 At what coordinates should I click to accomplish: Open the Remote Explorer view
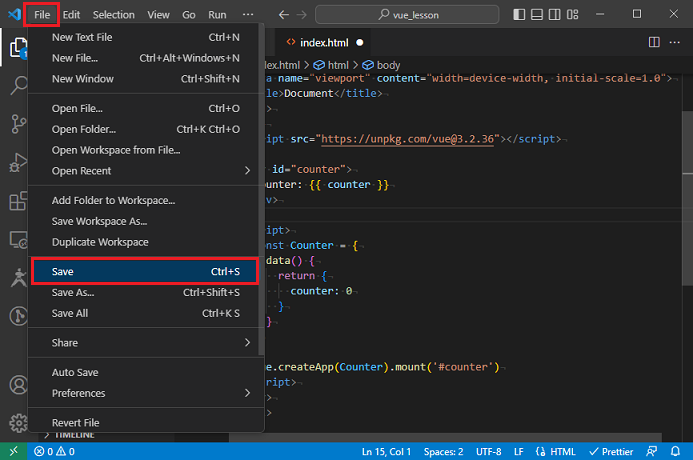19,240
